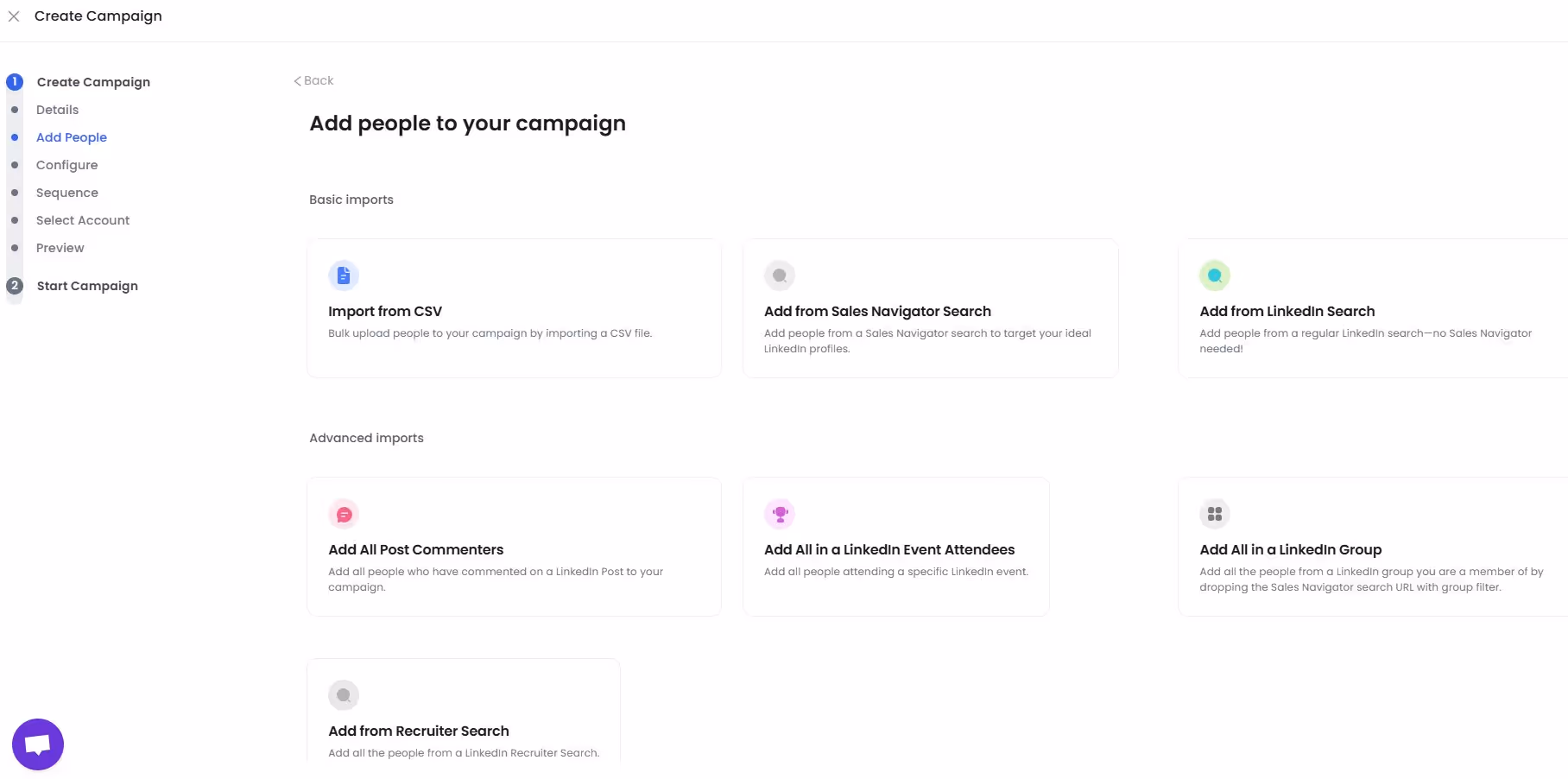Screen dimensions: 1568x779
Task: Click the Sales Navigator Search circle icon
Action: tap(780, 275)
